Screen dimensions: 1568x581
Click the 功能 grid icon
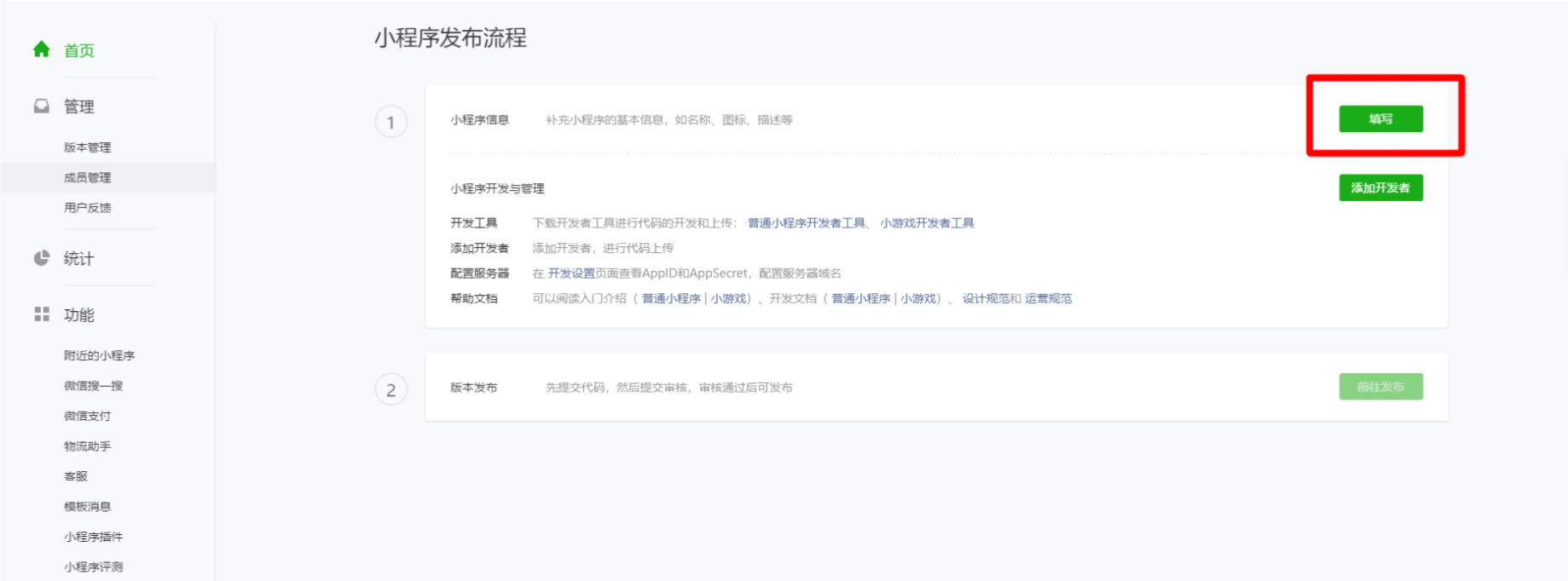41,314
